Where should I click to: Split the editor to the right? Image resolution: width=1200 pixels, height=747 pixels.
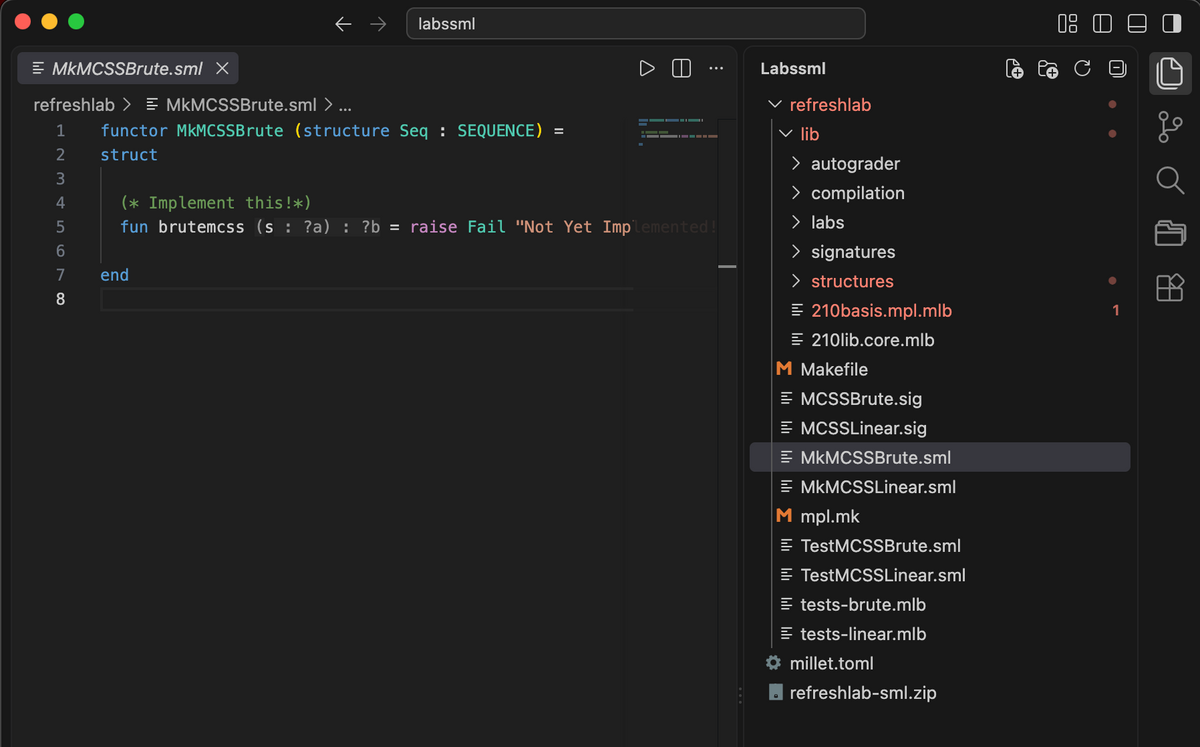[681, 68]
